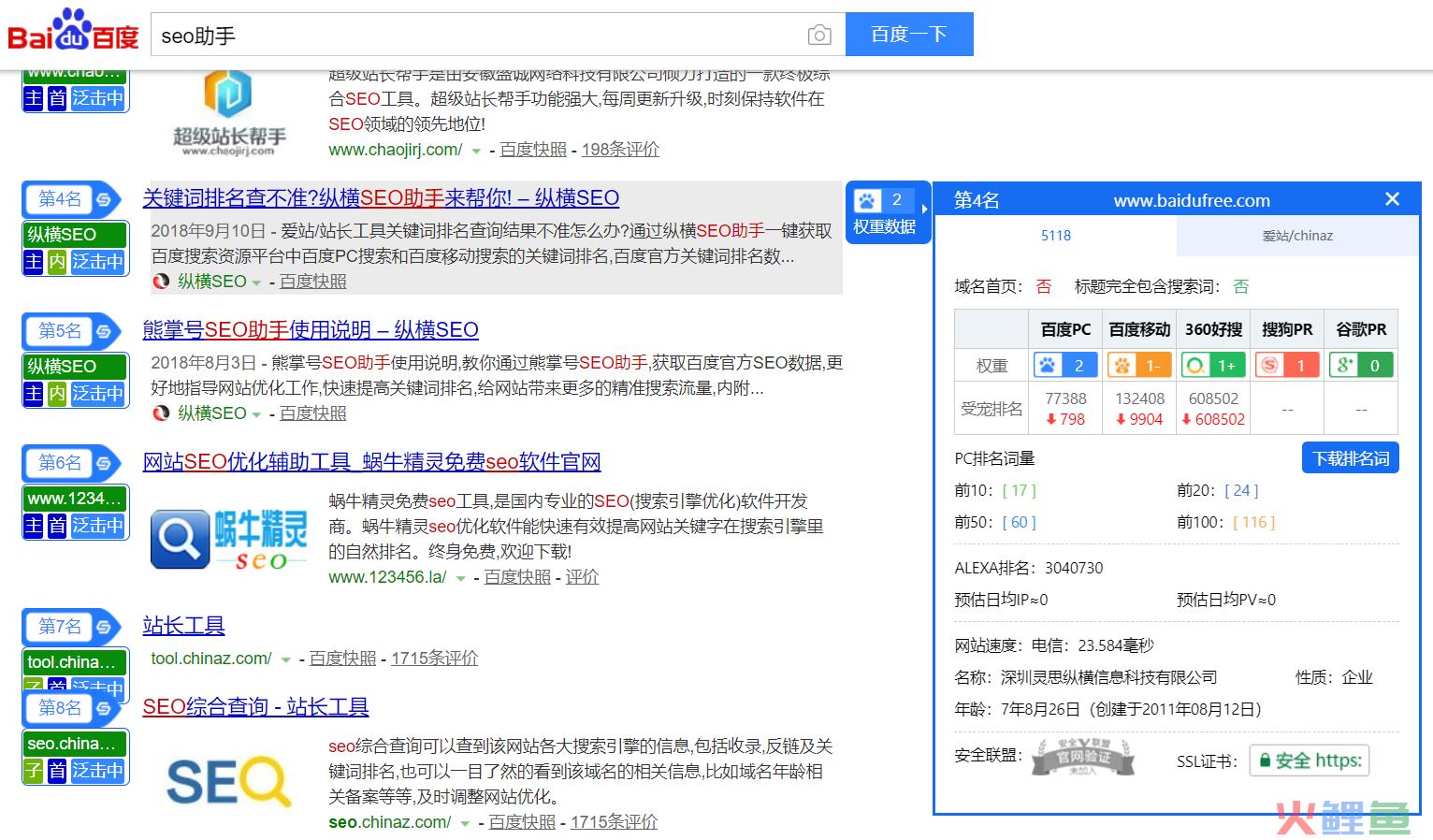Click the seo.china… green tag under 第8名

(75, 744)
